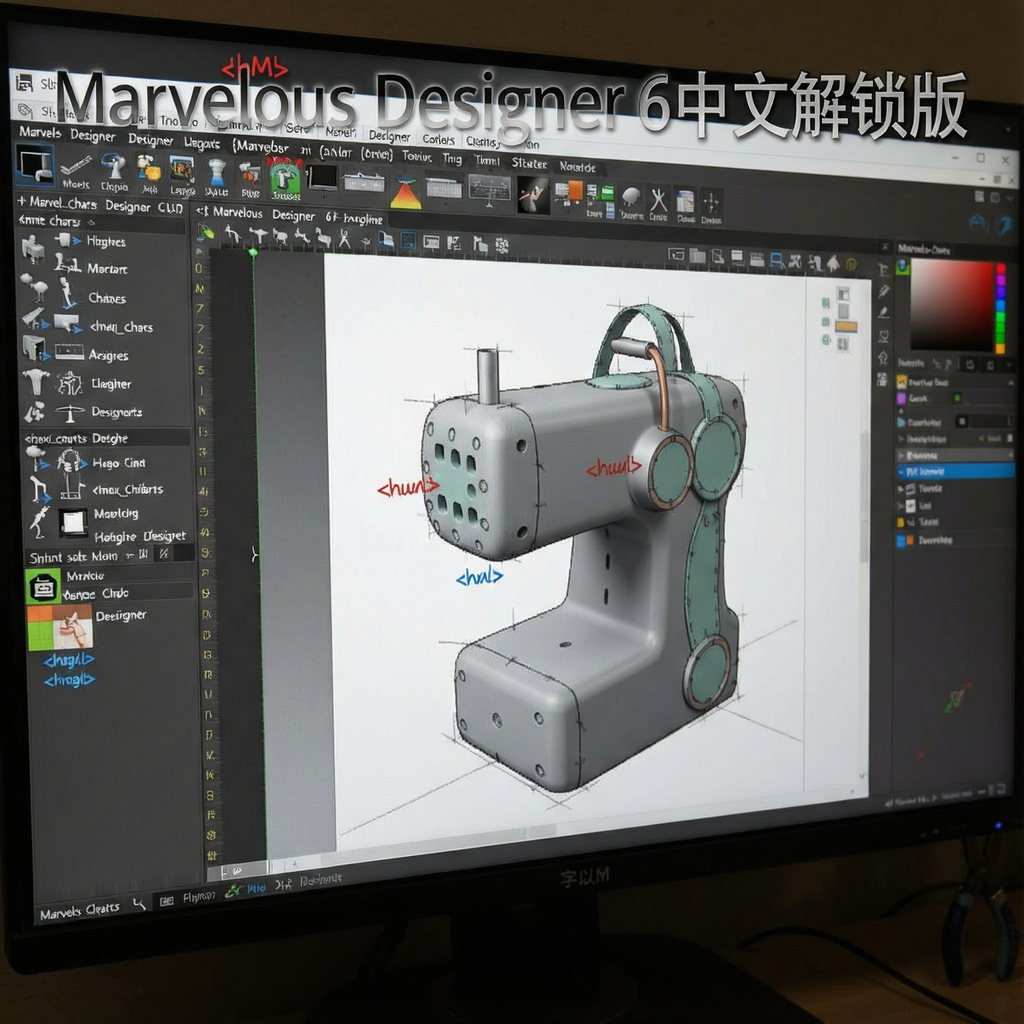Screen dimensions: 1024x1024
Task: Expand the Marvel_Chars panel plus sign
Action: pyautogui.click(x=22, y=201)
